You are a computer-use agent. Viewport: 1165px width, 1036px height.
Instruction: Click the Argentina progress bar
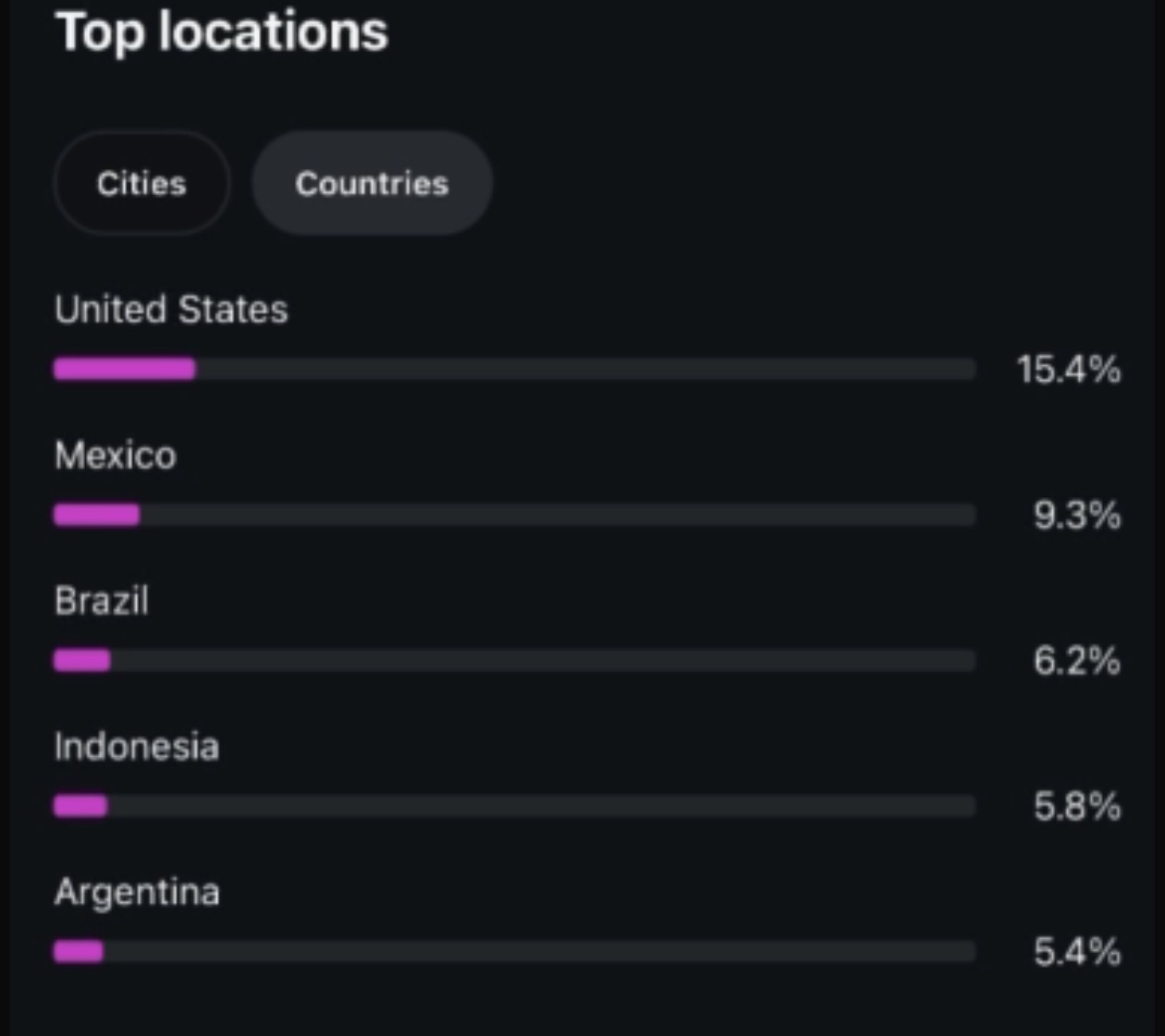pyautogui.click(x=514, y=951)
